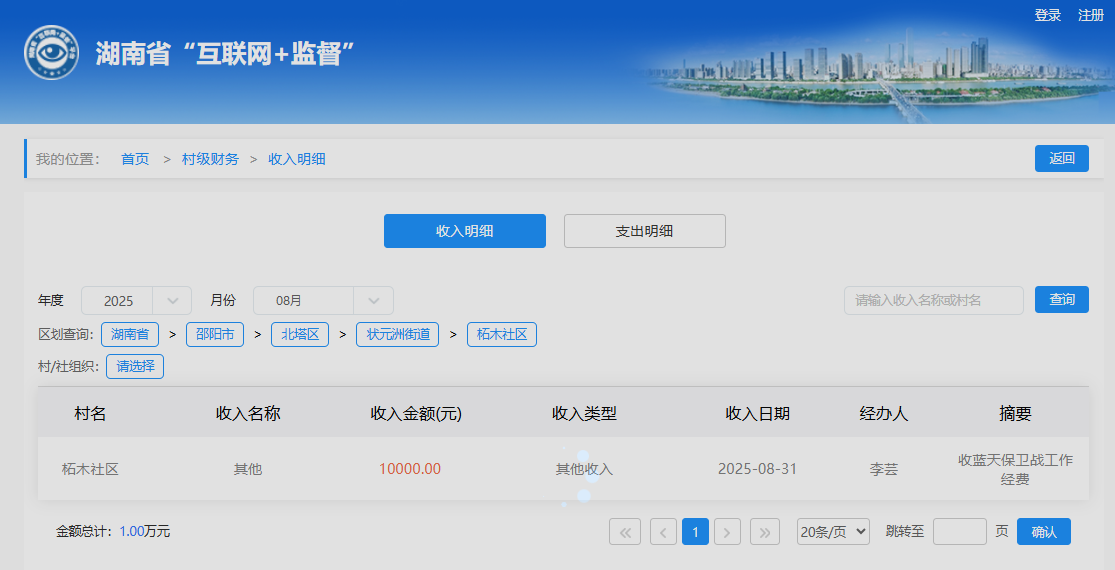
Task: Switch to the 支出明细 tab
Action: [x=645, y=231]
